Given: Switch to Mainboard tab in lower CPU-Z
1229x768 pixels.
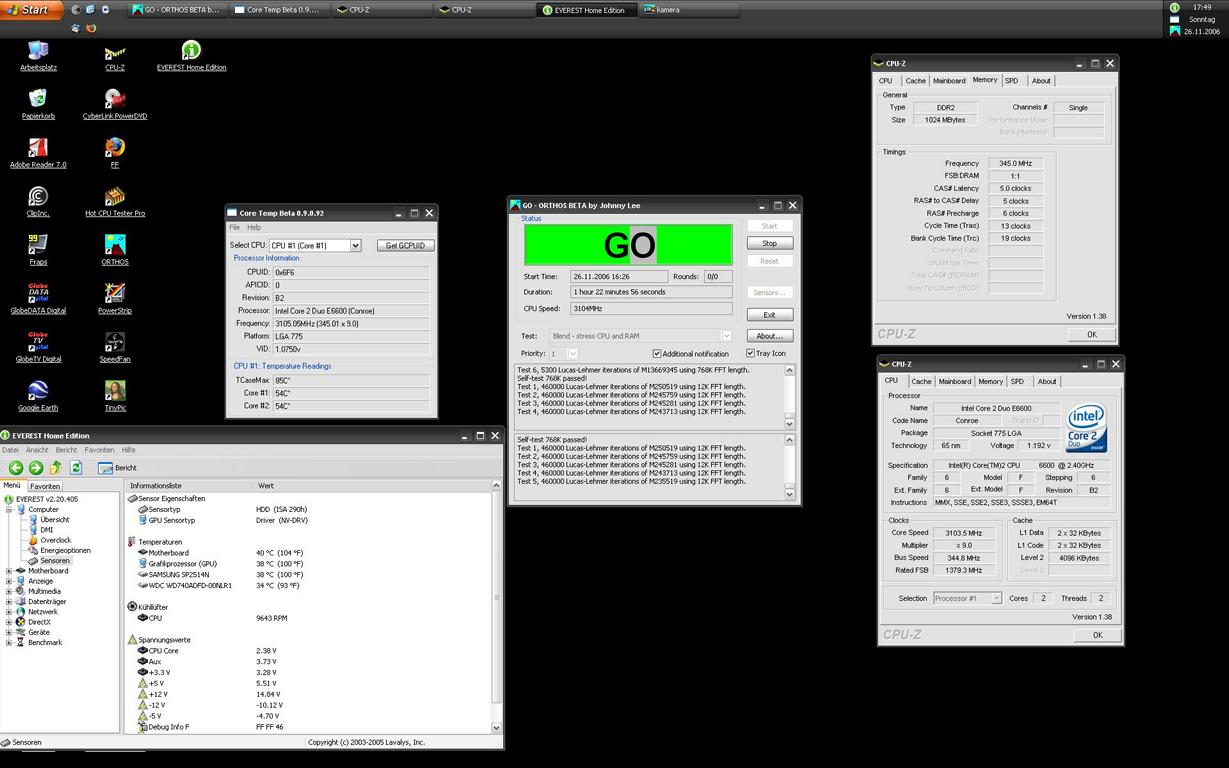Looking at the screenshot, I should (x=954, y=381).
